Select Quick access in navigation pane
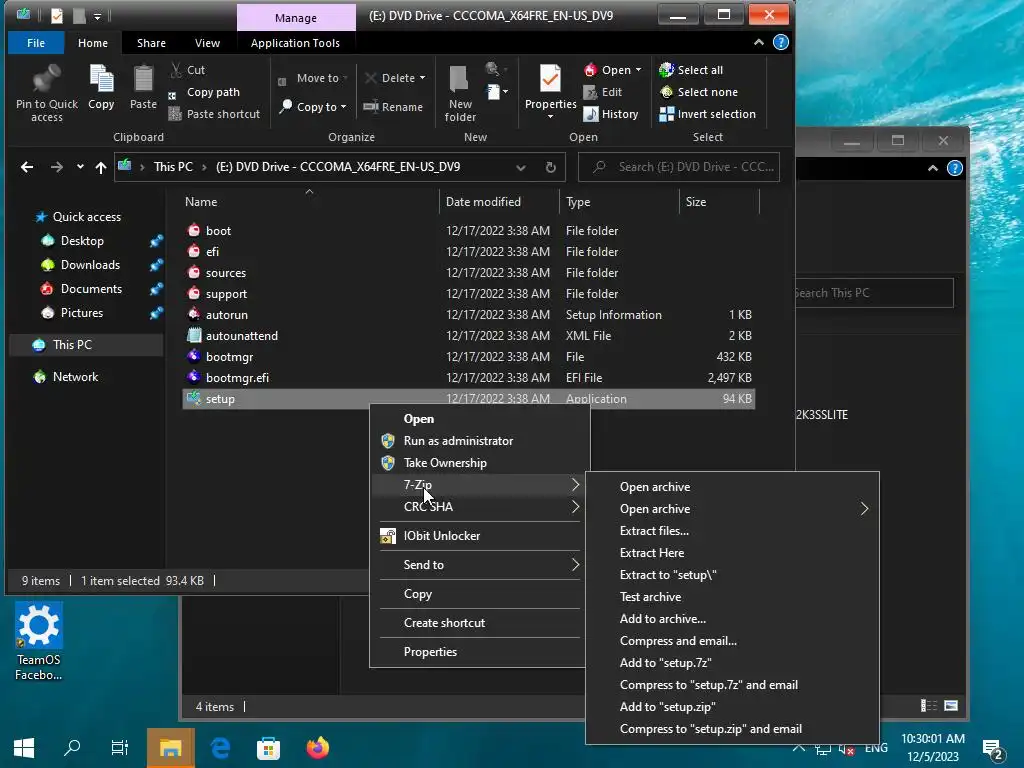Viewport: 1024px width, 768px height. pos(87,217)
